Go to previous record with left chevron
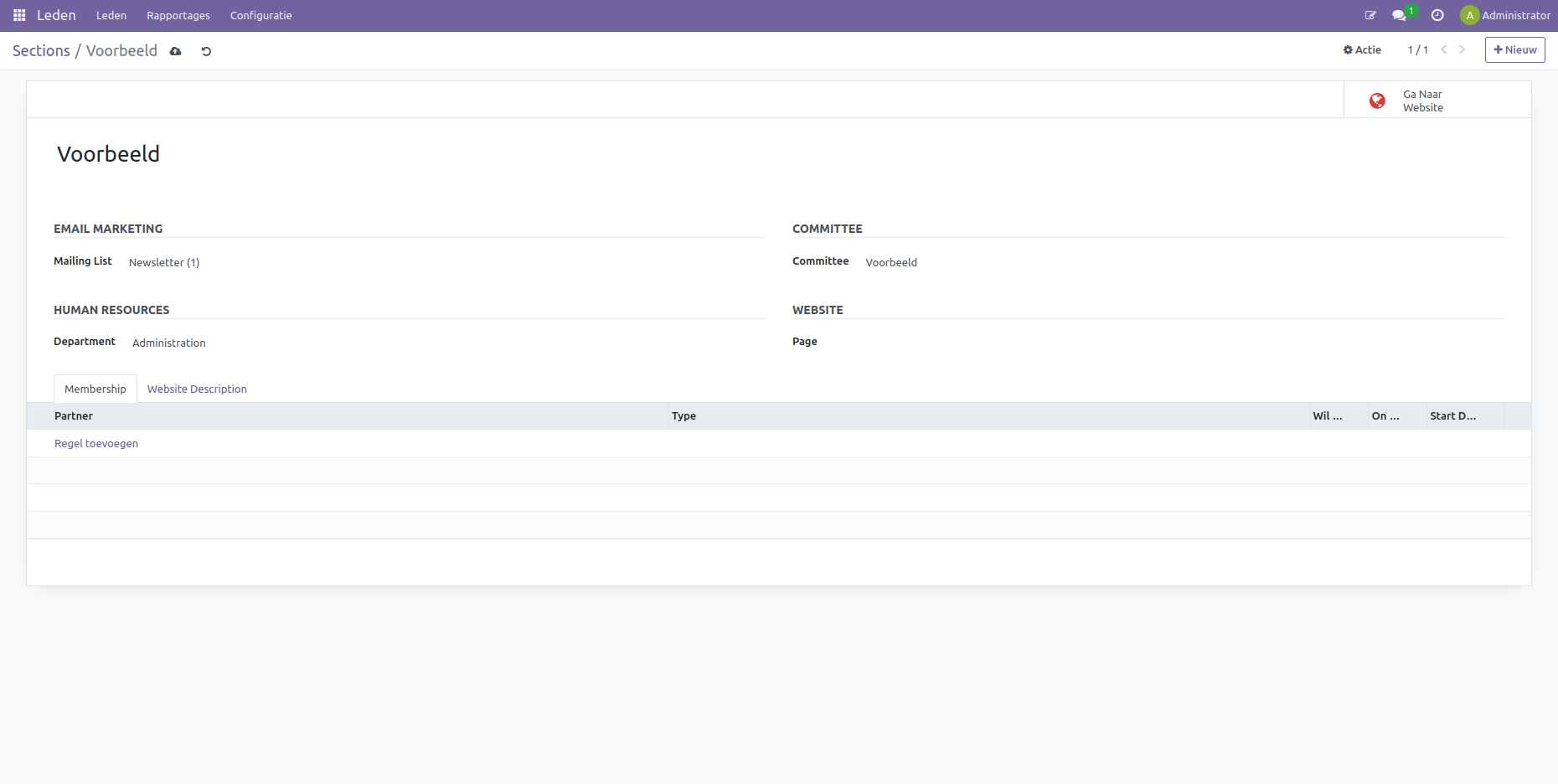This screenshot has width=1558, height=784. click(1444, 49)
